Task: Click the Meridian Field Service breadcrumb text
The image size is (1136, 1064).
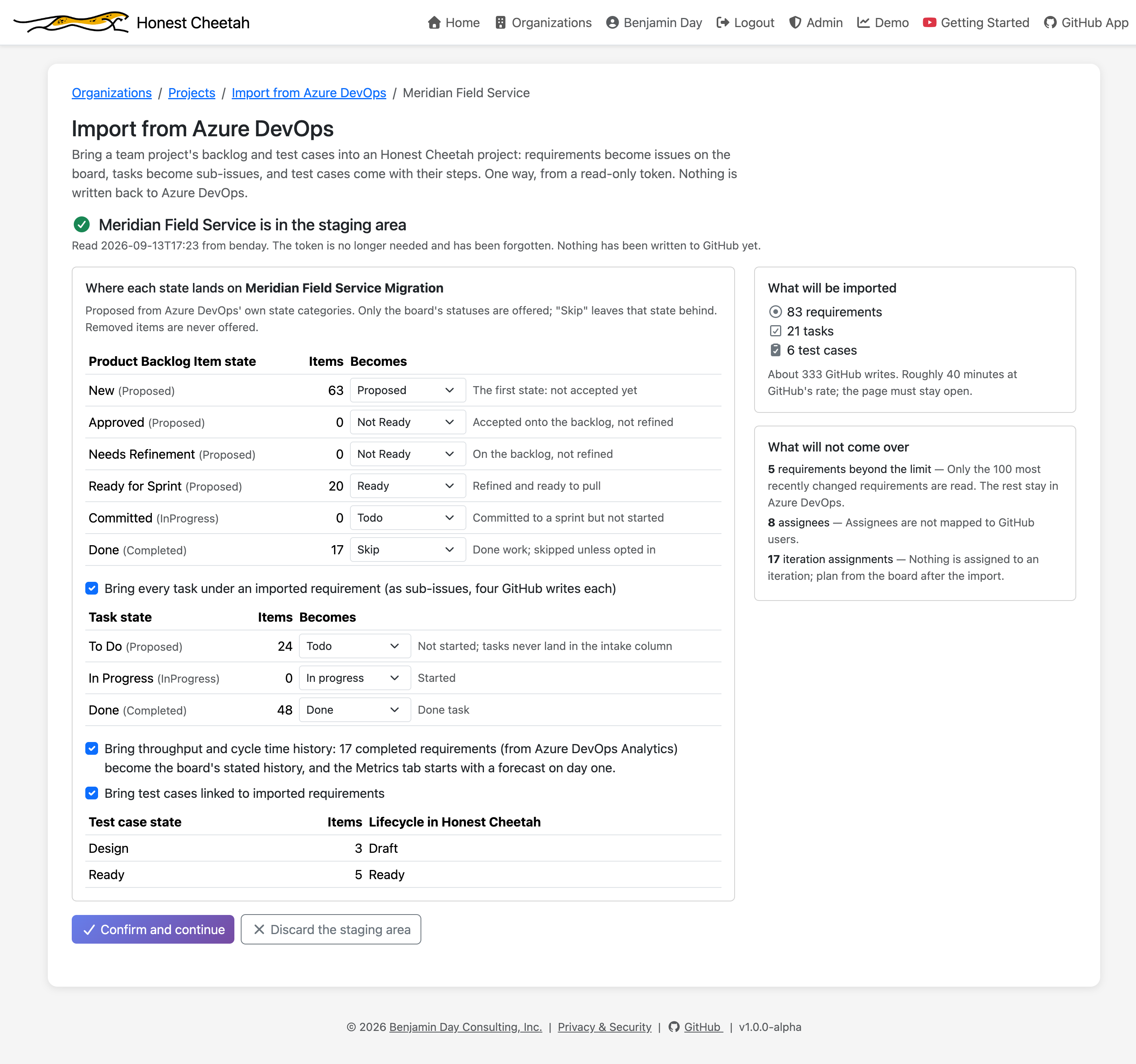Action: (x=466, y=92)
